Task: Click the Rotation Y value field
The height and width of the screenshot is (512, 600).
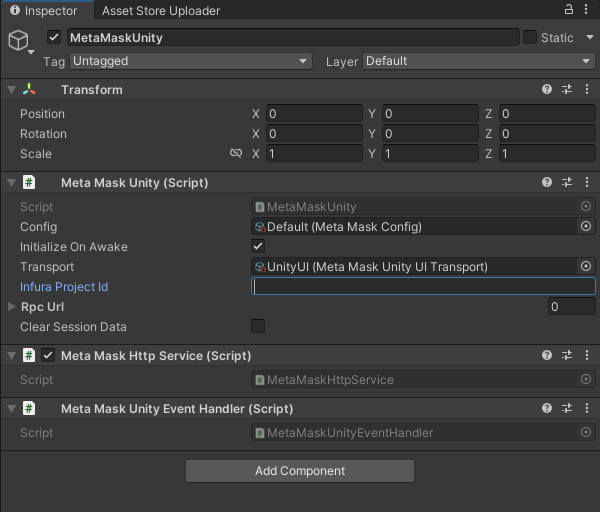Action: tap(430, 134)
